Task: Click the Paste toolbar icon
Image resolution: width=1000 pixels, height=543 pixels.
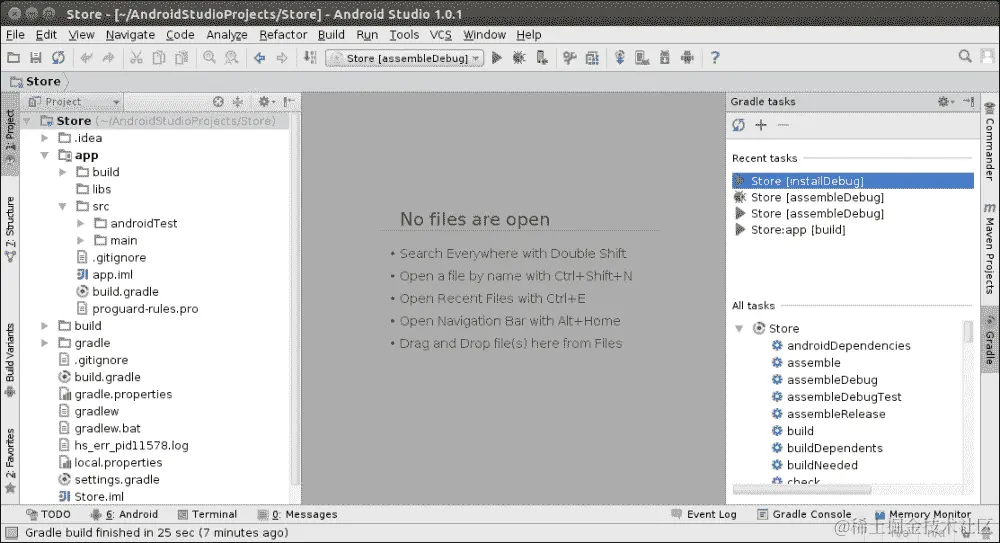Action: [182, 58]
